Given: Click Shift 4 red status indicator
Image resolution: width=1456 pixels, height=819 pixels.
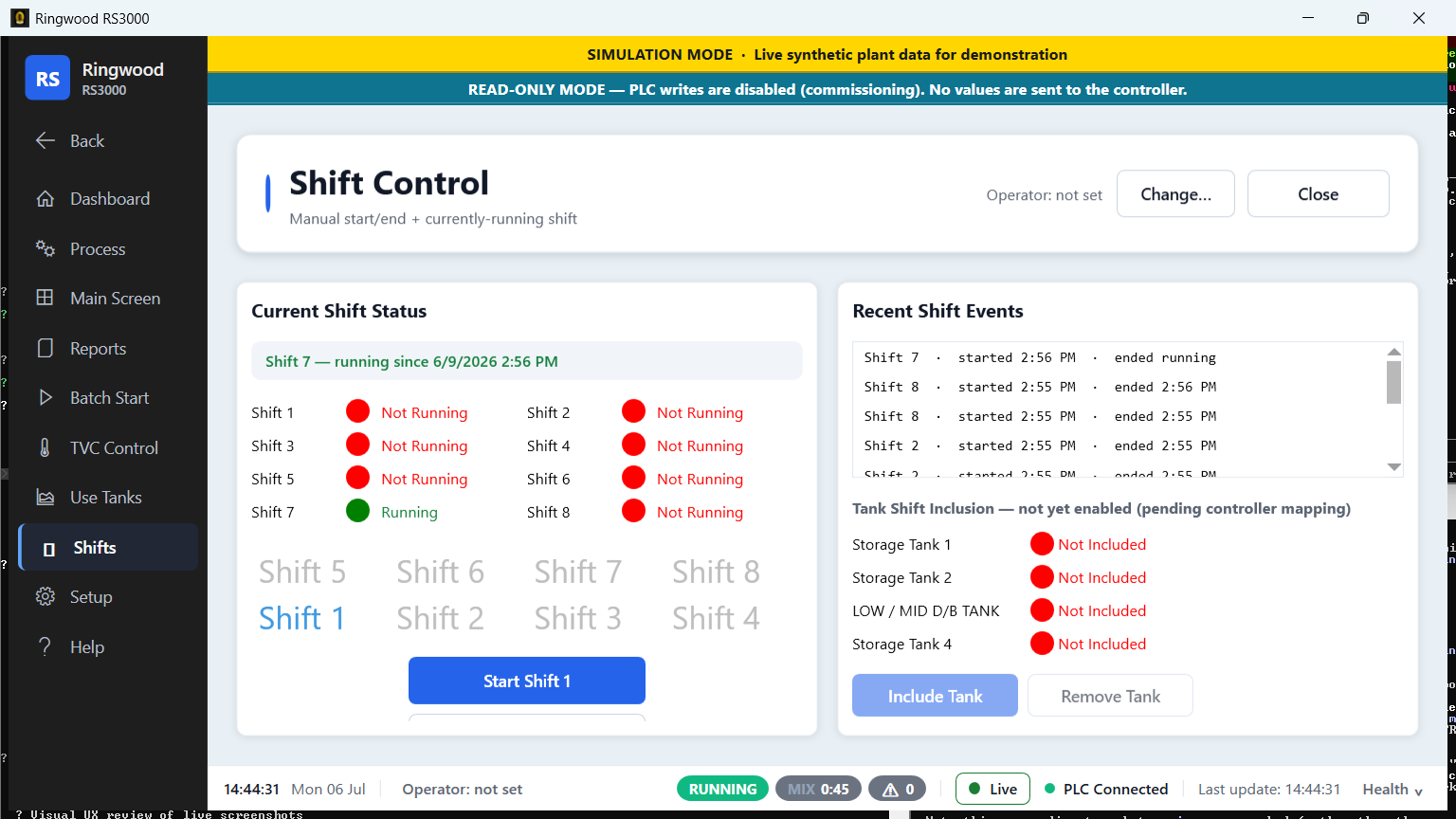Looking at the screenshot, I should (x=633, y=445).
